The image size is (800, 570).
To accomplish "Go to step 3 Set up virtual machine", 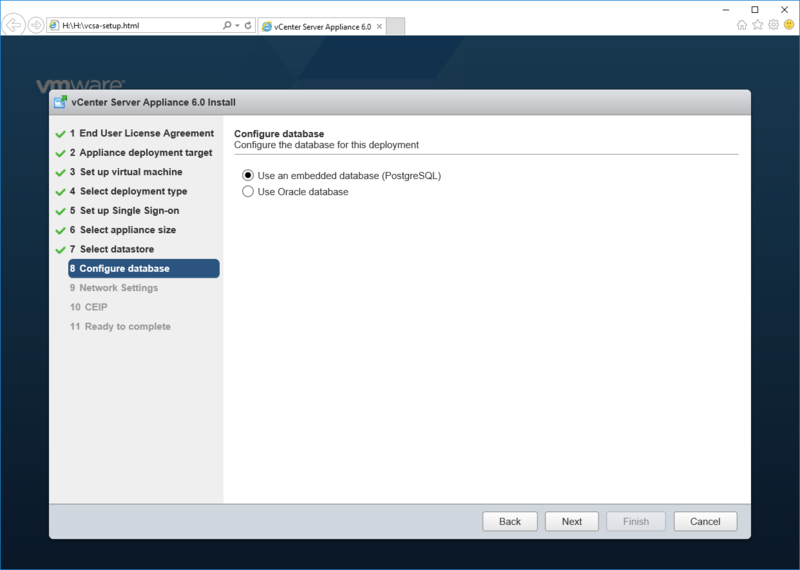I will tap(126, 172).
